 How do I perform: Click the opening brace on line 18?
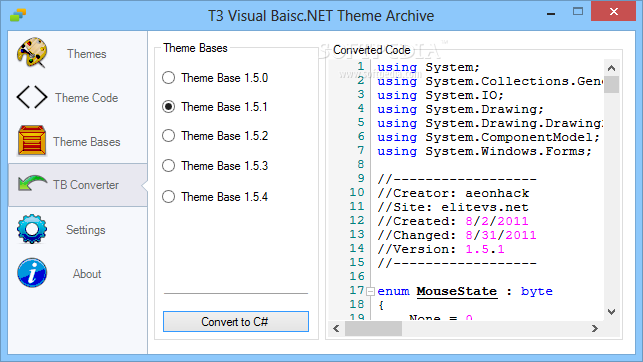click(x=381, y=305)
